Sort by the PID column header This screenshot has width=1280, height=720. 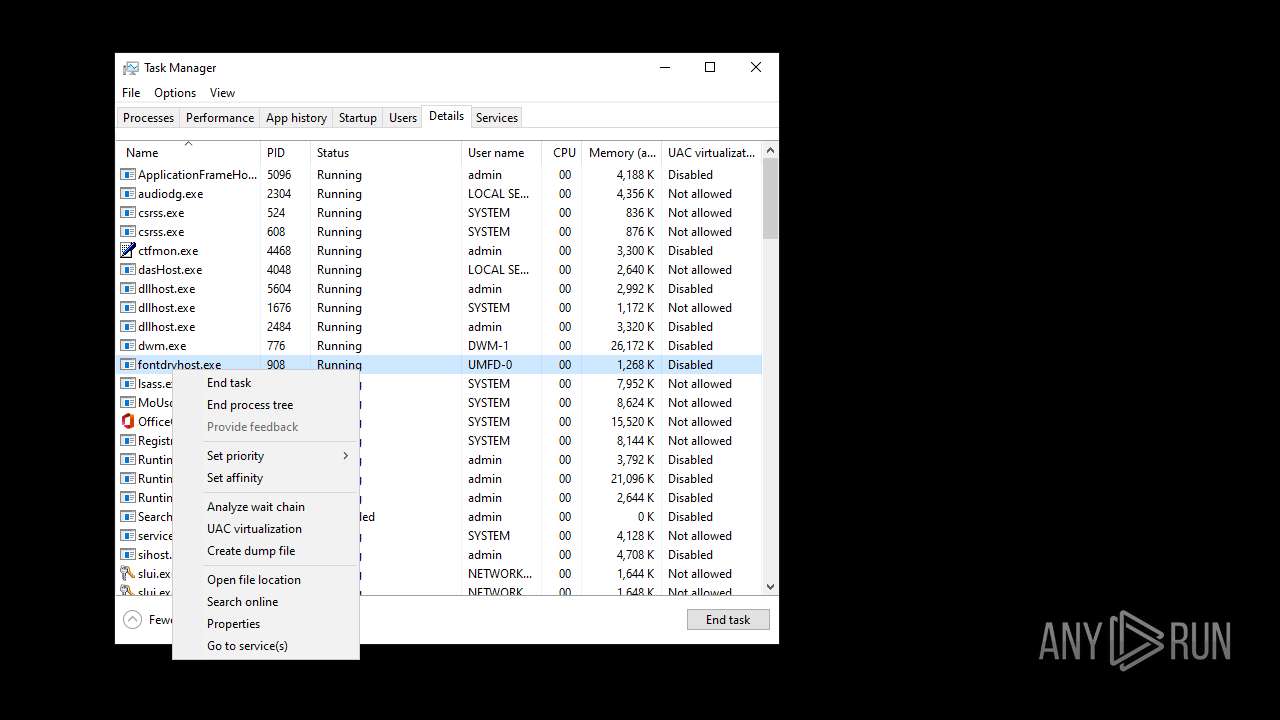(286, 153)
